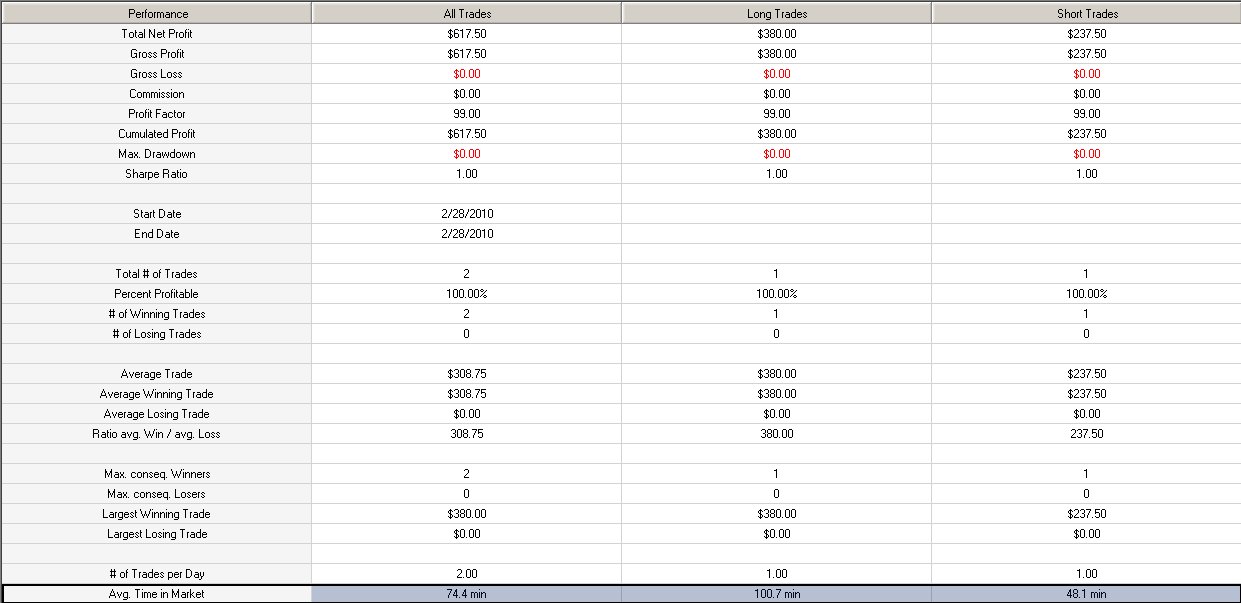Click the All Trades column header
Image resolution: width=1241 pixels, height=603 pixels.
tap(467, 13)
